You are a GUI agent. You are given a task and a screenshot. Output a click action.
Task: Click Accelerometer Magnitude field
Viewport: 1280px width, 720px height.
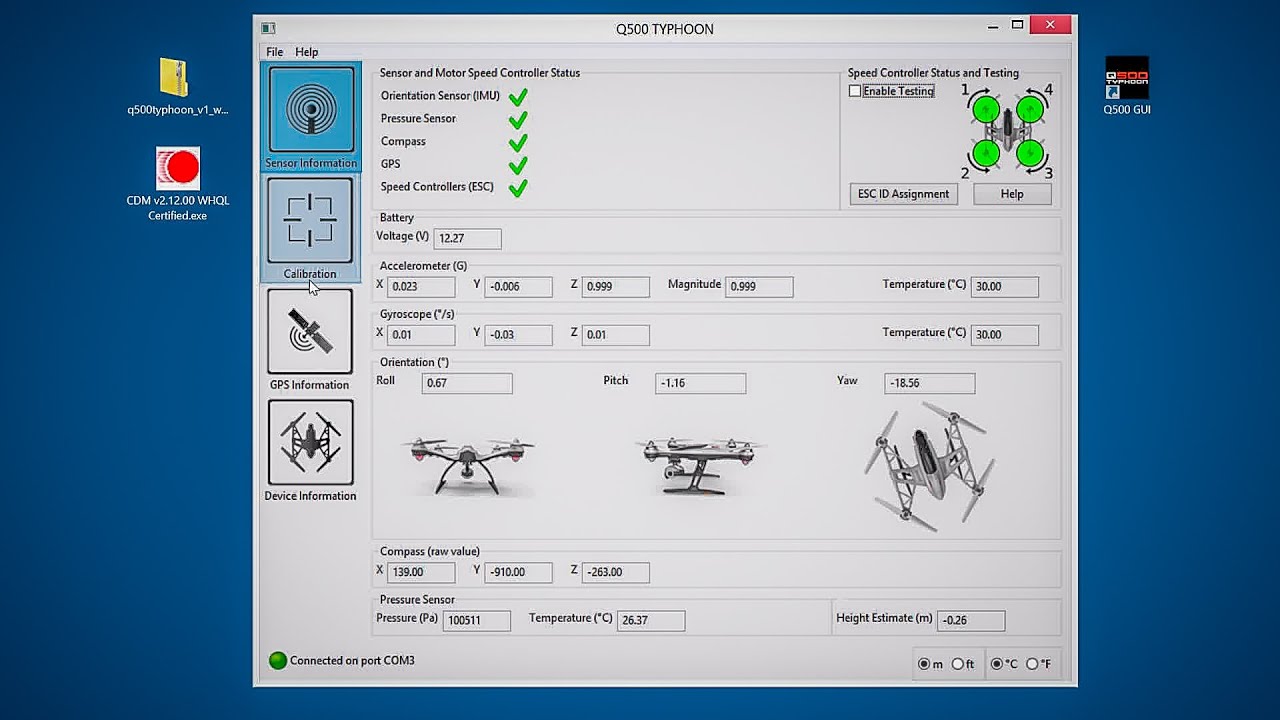point(760,287)
